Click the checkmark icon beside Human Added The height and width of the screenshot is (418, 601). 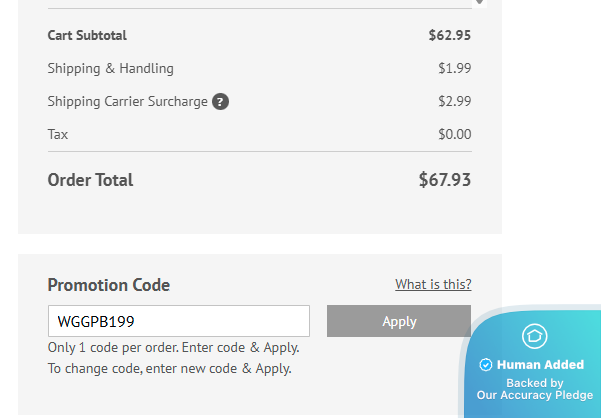[x=486, y=365]
